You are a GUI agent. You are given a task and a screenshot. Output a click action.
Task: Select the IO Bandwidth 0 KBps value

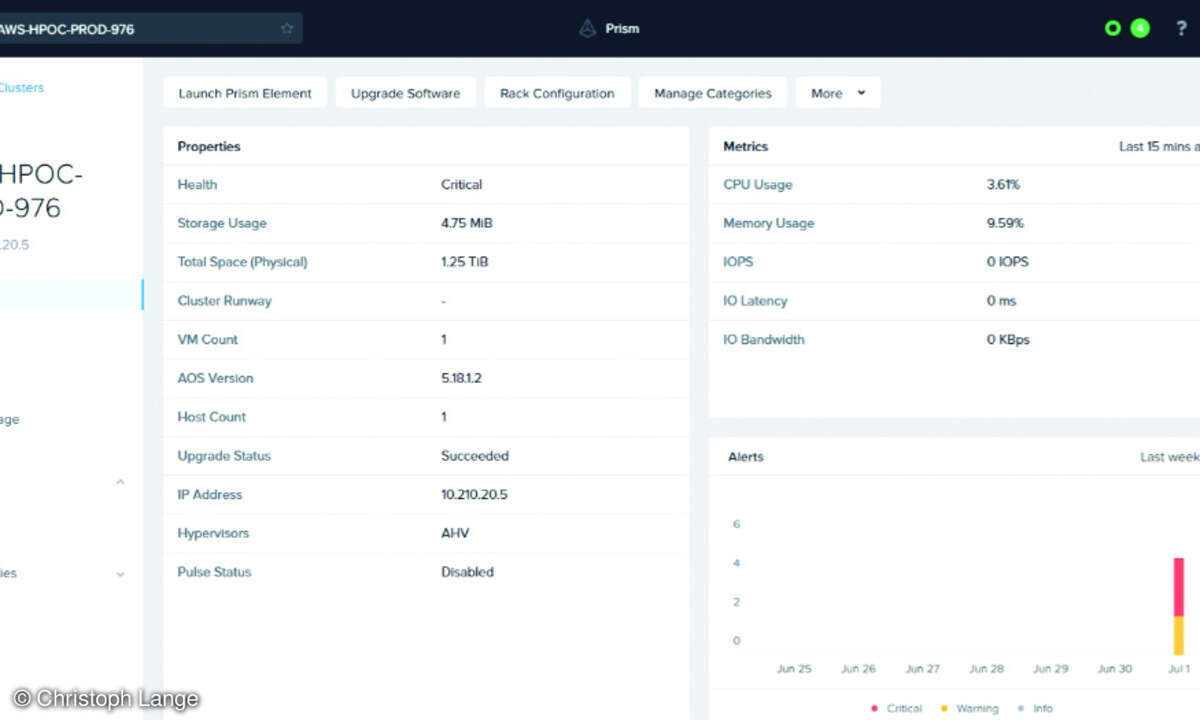pyautogui.click(x=1008, y=340)
